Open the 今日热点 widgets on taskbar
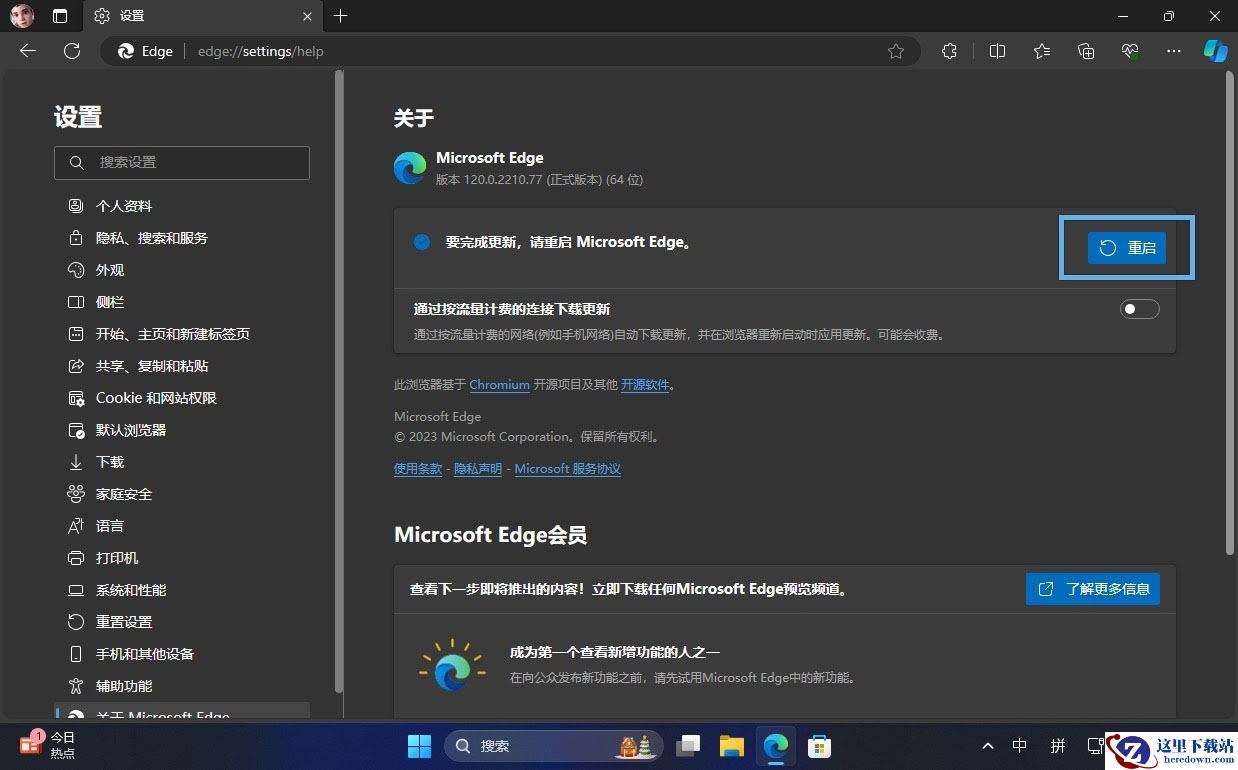This screenshot has width=1238, height=770. coord(48,745)
